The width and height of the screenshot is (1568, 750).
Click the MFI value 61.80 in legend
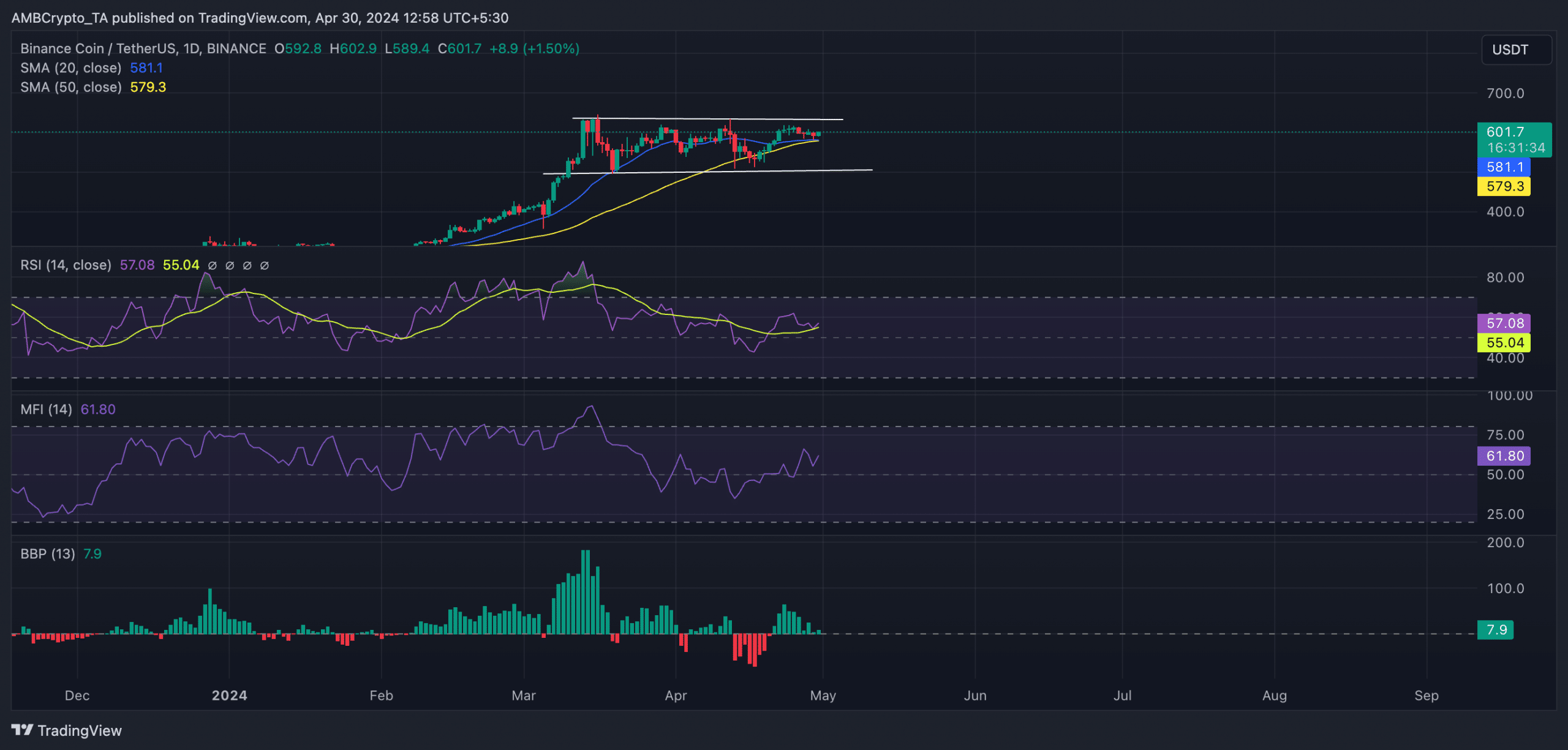[98, 409]
